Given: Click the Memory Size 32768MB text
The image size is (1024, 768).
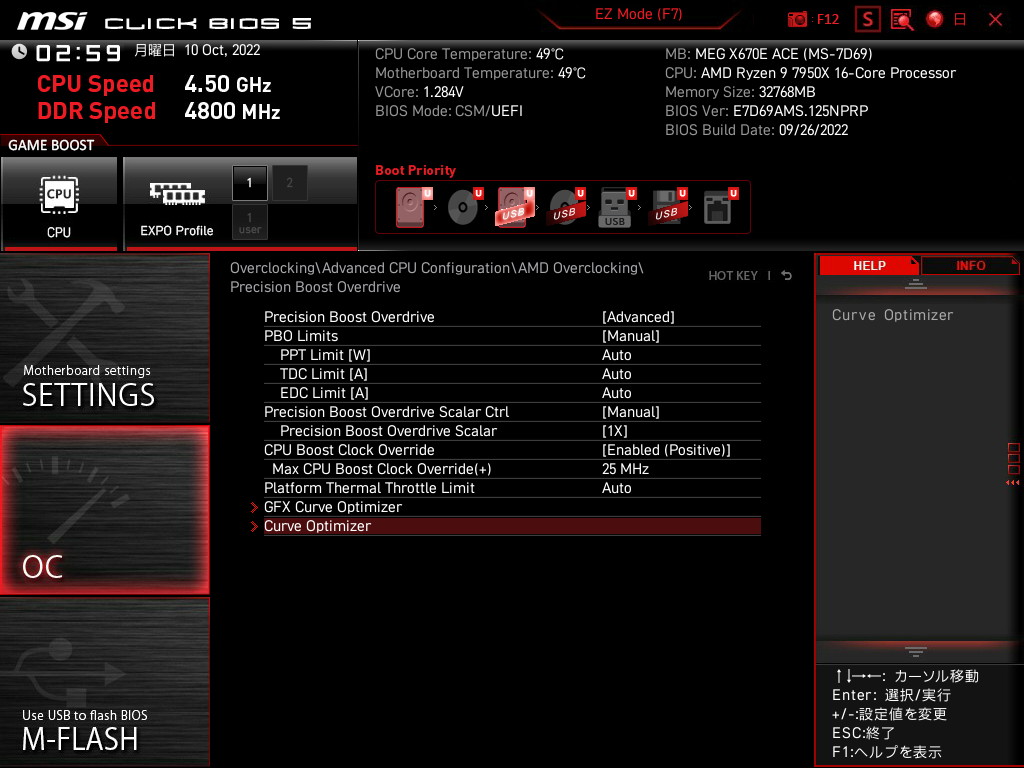Looking at the screenshot, I should 740,92.
